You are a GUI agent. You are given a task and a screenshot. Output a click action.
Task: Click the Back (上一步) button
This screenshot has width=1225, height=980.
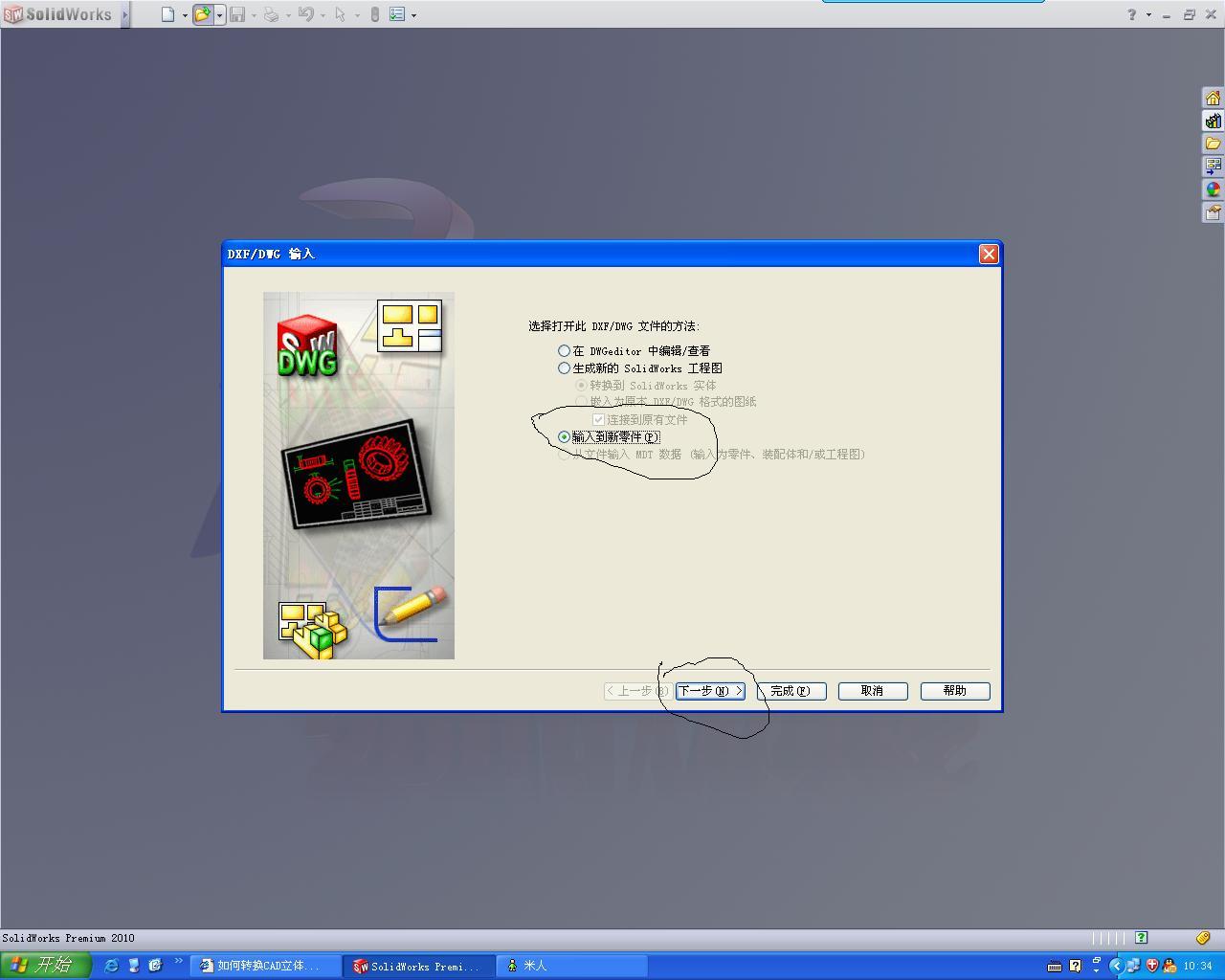coord(636,691)
